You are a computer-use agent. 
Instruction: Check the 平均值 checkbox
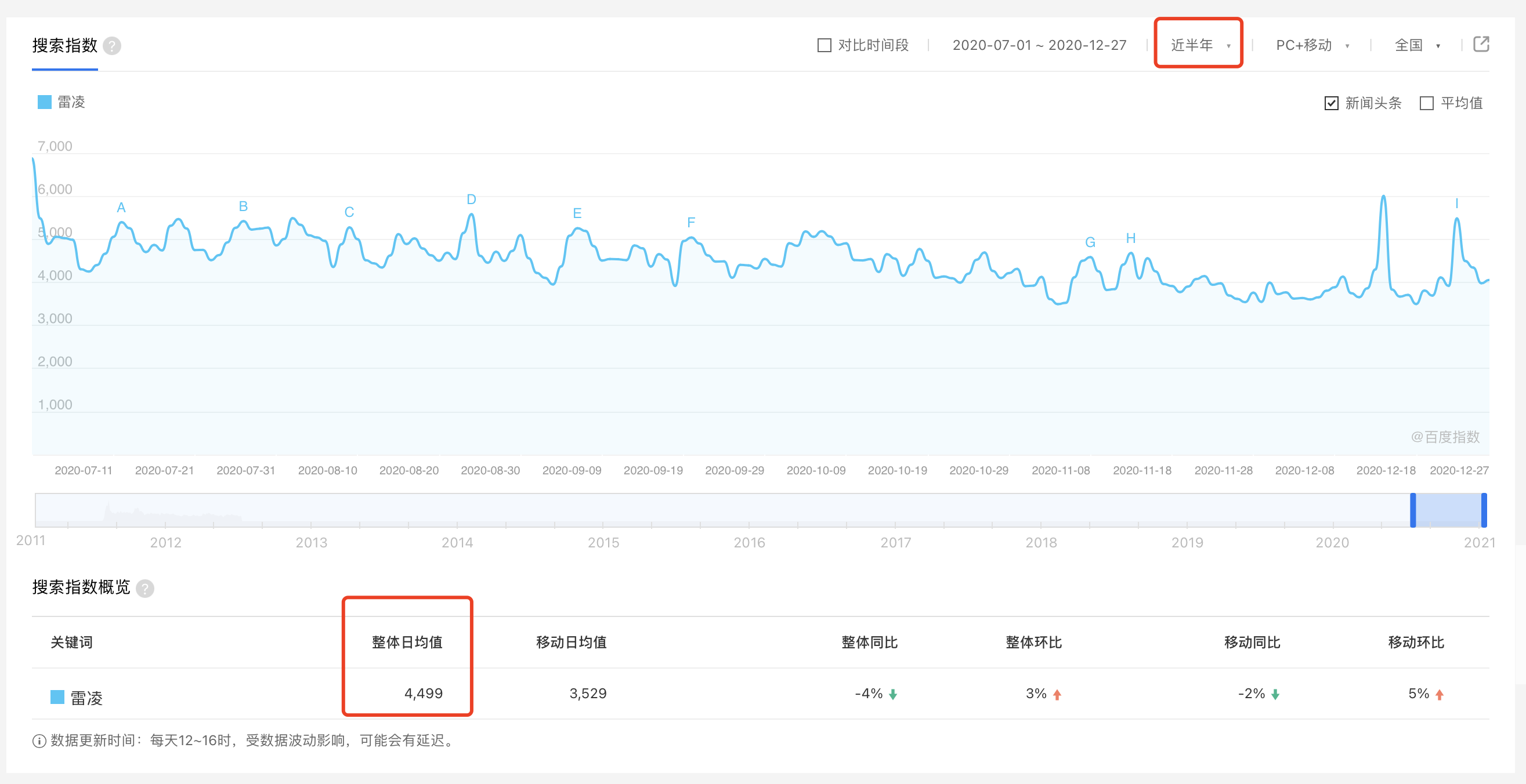1426,103
